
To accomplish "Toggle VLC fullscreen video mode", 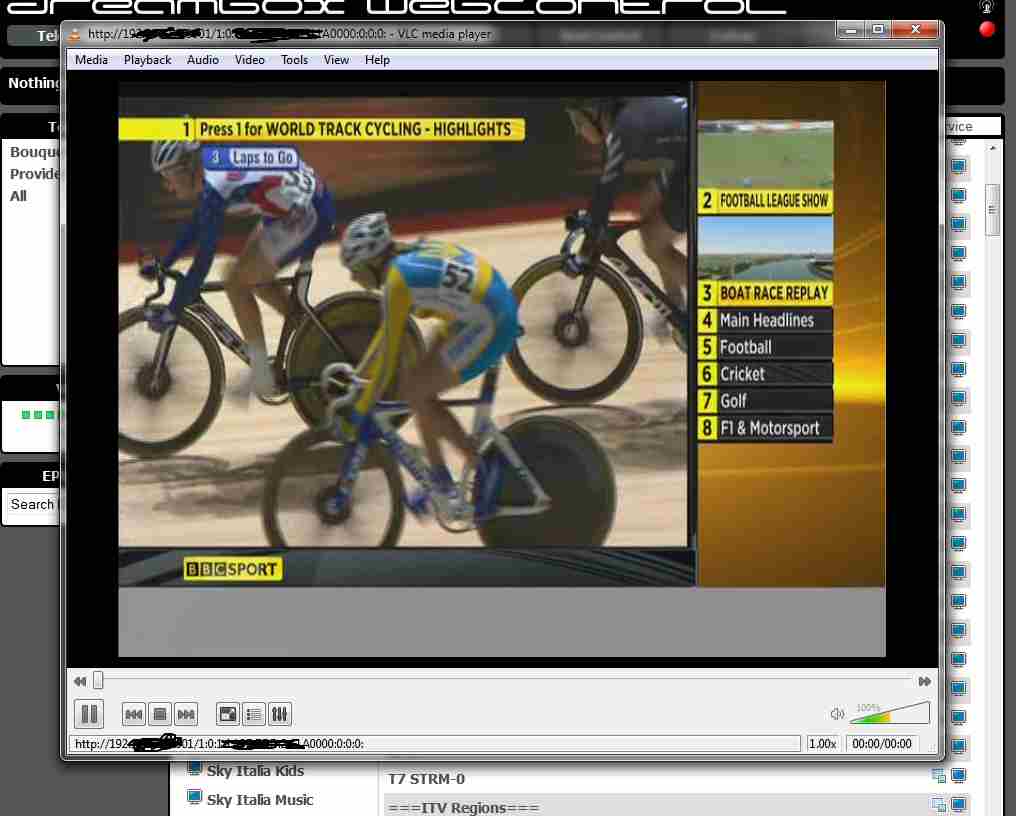I will click(x=227, y=714).
